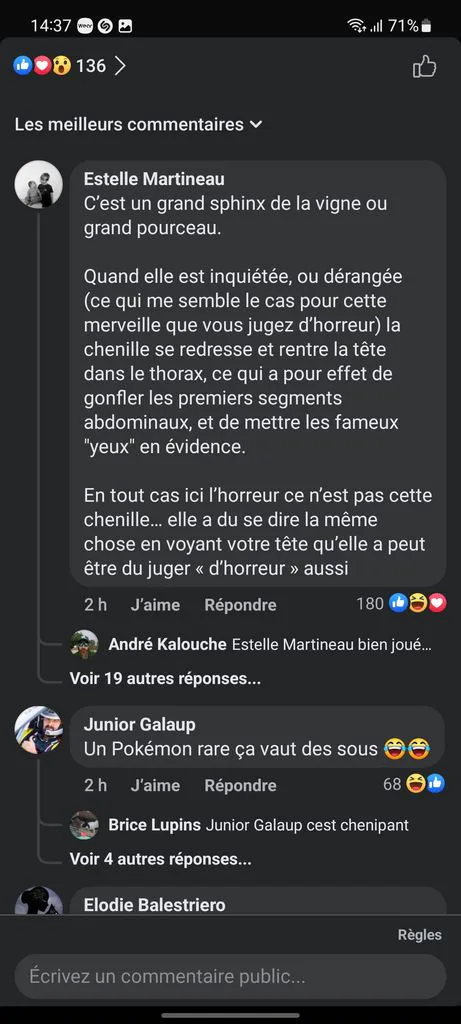
Task: Open Junior Galaup's profile picture
Action: [39, 730]
